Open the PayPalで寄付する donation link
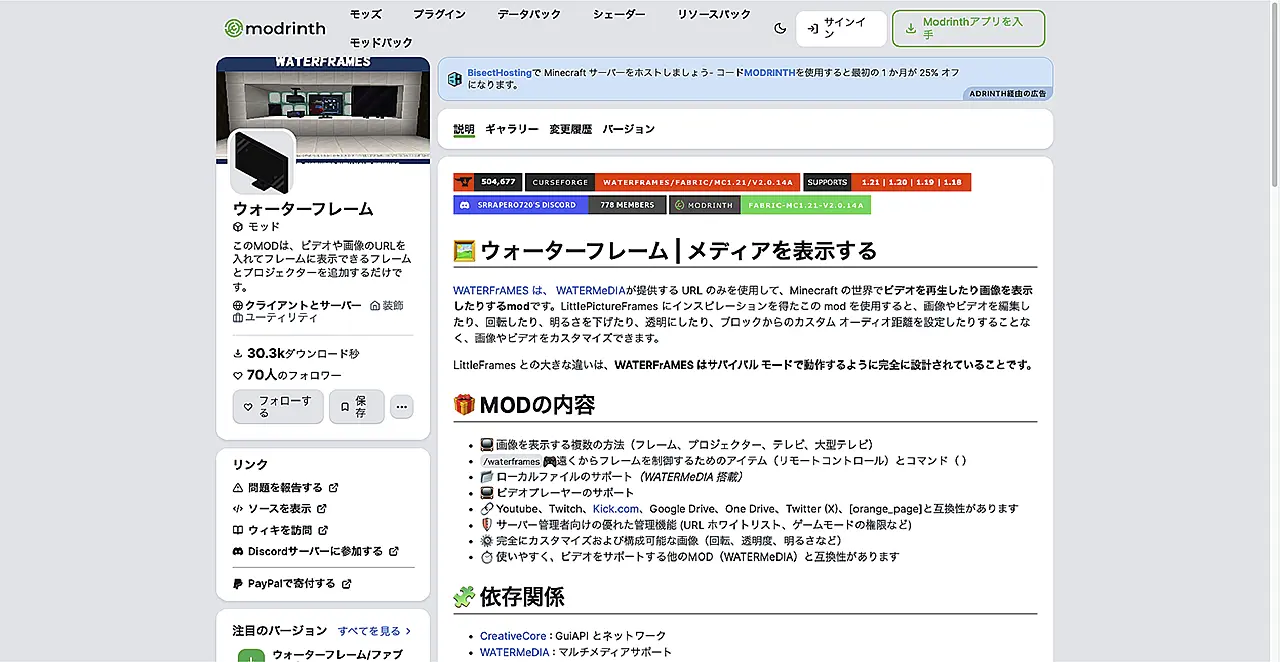Screen dimensions: 1280x662 coord(291,584)
